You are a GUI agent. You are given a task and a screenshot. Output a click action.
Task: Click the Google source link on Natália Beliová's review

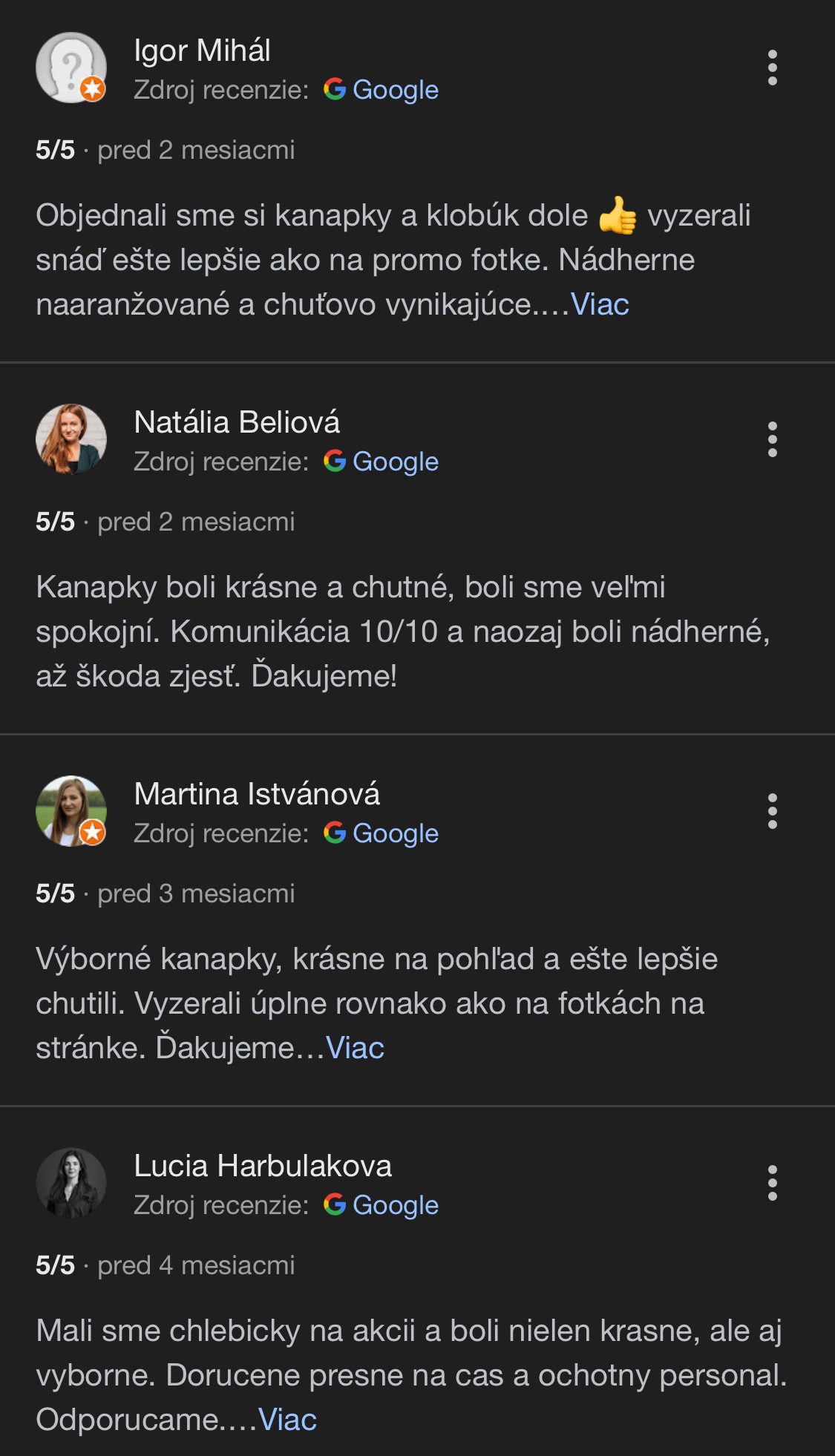(x=395, y=462)
